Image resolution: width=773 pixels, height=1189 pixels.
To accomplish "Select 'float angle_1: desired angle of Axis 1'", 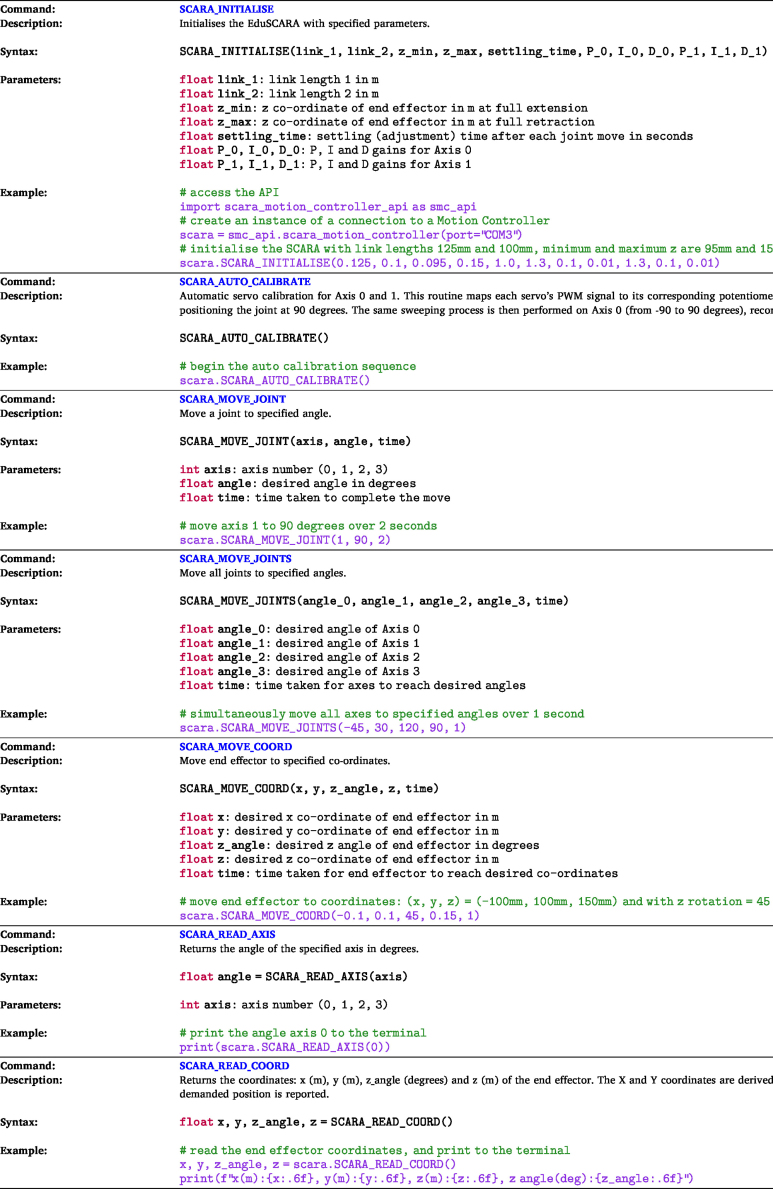I will (x=300, y=643).
